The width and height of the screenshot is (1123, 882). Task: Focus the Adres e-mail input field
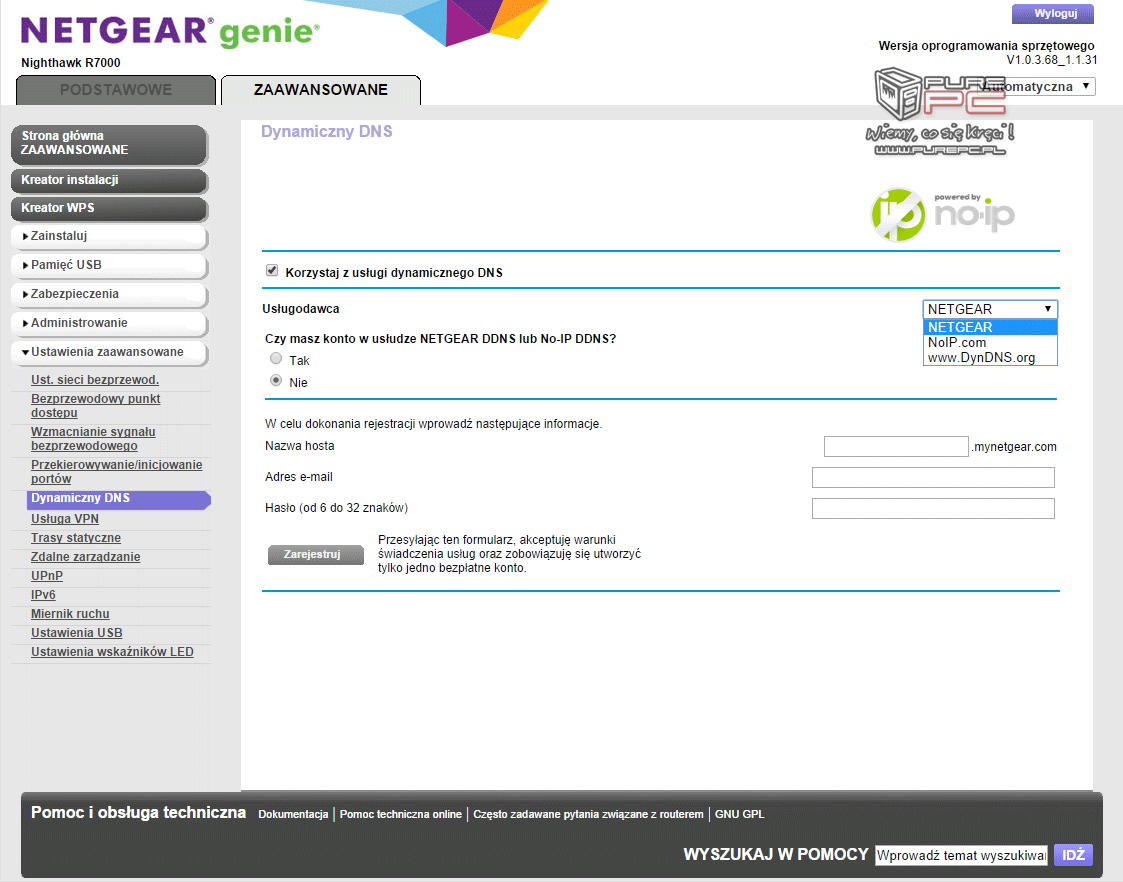click(933, 478)
